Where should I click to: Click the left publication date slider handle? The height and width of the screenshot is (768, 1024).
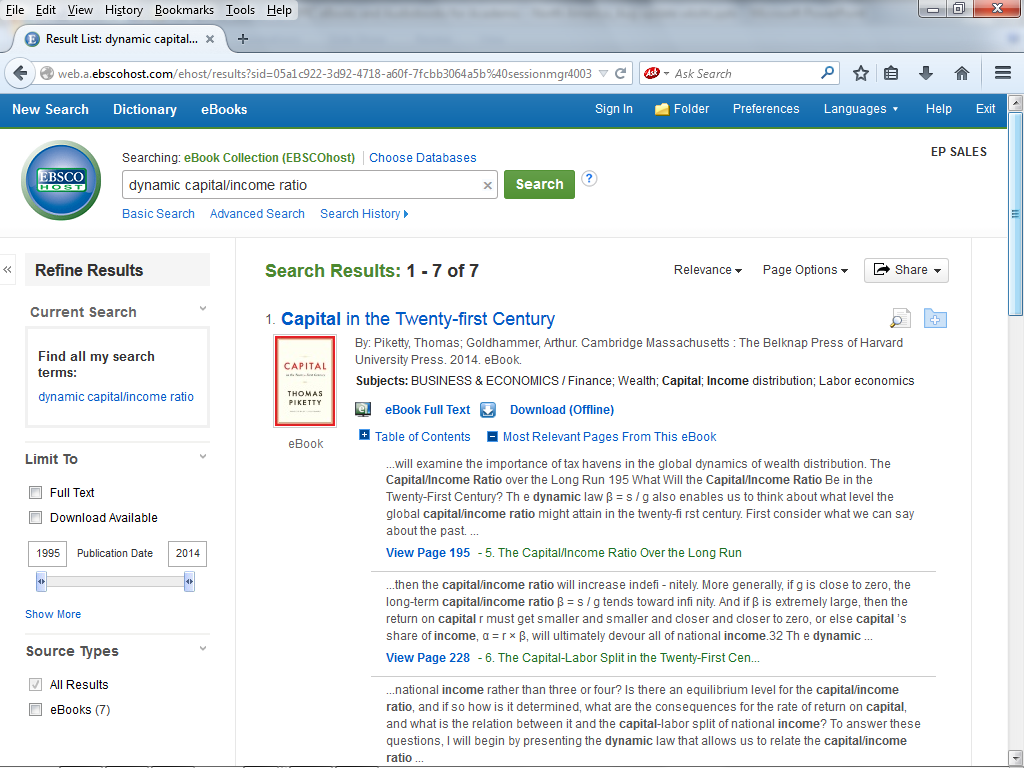[41, 581]
